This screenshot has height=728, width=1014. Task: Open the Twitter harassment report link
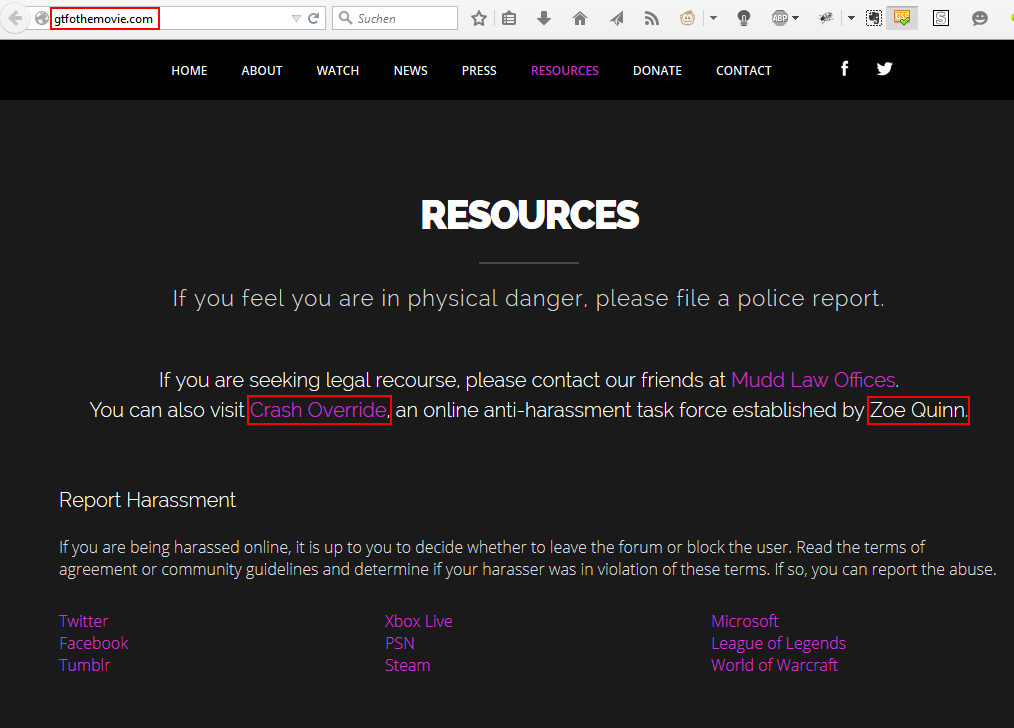click(83, 621)
